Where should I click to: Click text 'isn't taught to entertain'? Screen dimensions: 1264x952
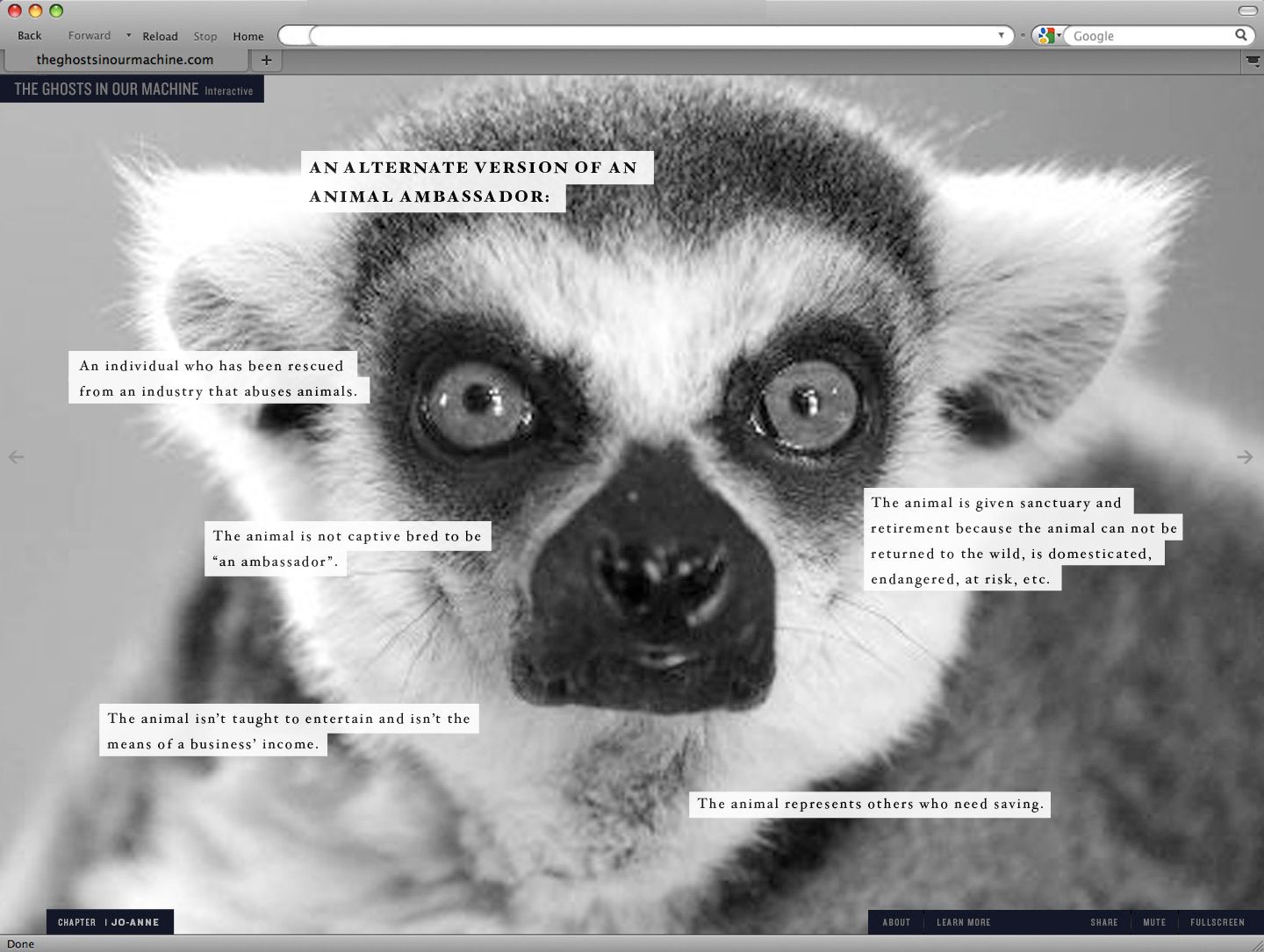tap(289, 731)
